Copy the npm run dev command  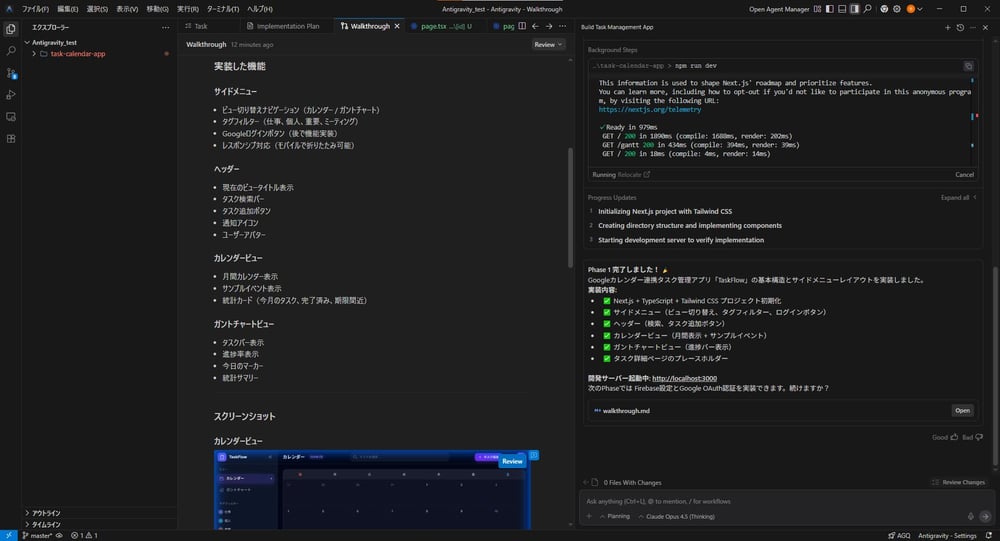(968, 66)
